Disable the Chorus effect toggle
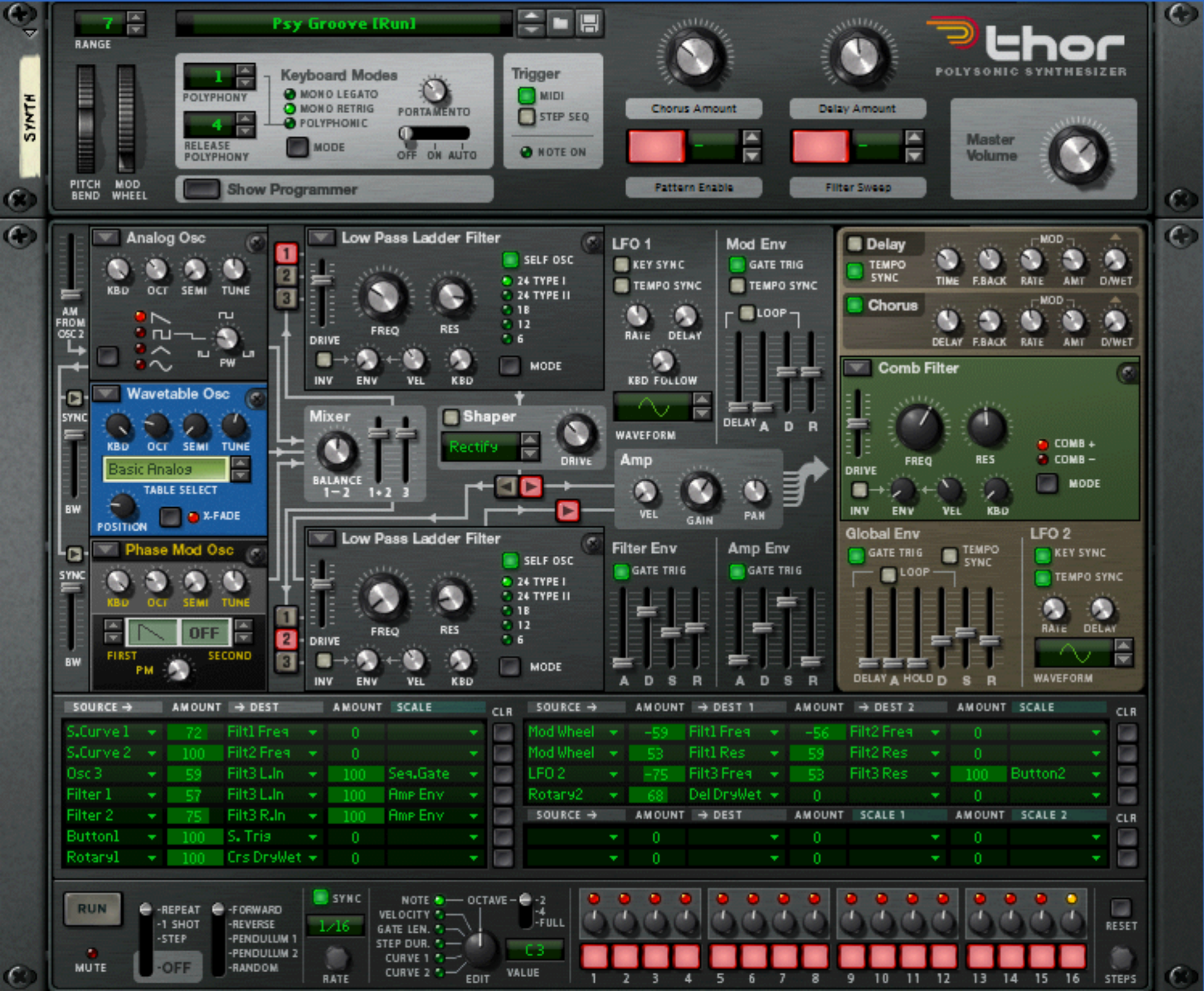This screenshot has height=991, width=1204. click(x=854, y=305)
